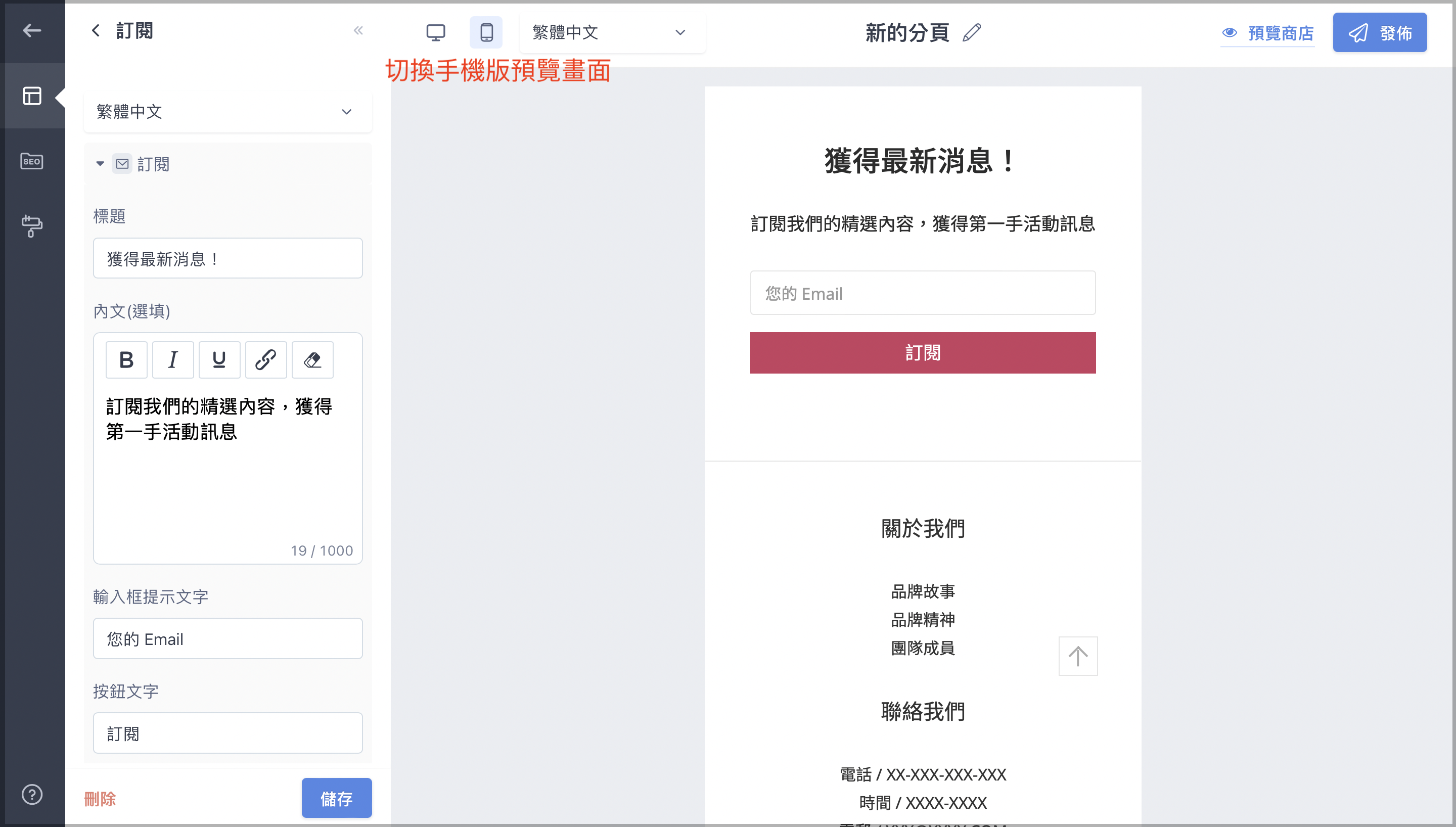Click the 時間 / XXXX-XXXX text
Screen dimensions: 1456x827
(x=923, y=803)
